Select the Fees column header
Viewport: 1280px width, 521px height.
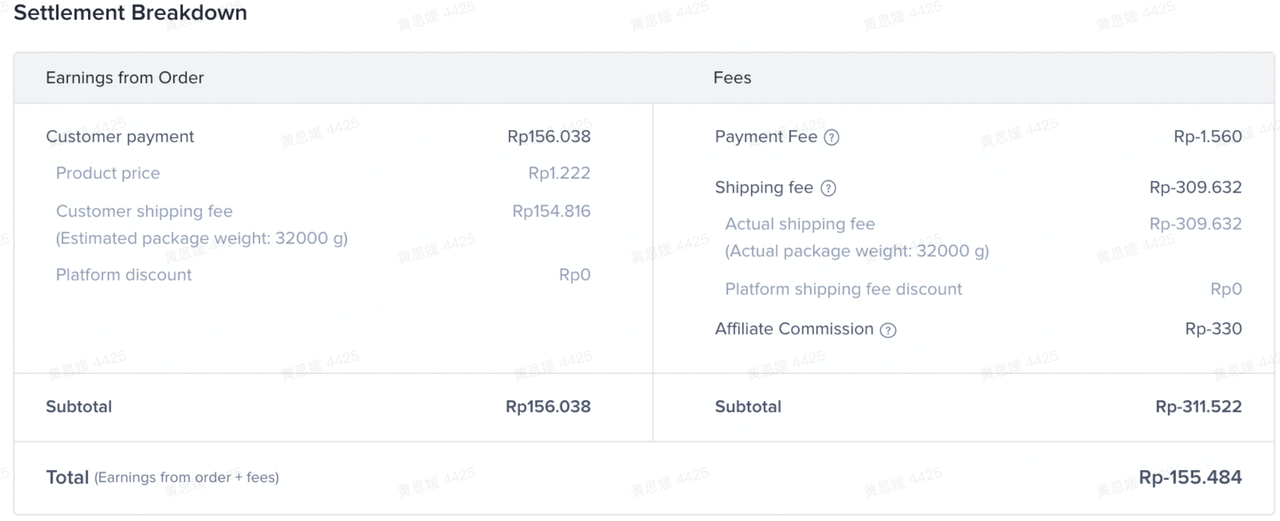click(x=732, y=78)
